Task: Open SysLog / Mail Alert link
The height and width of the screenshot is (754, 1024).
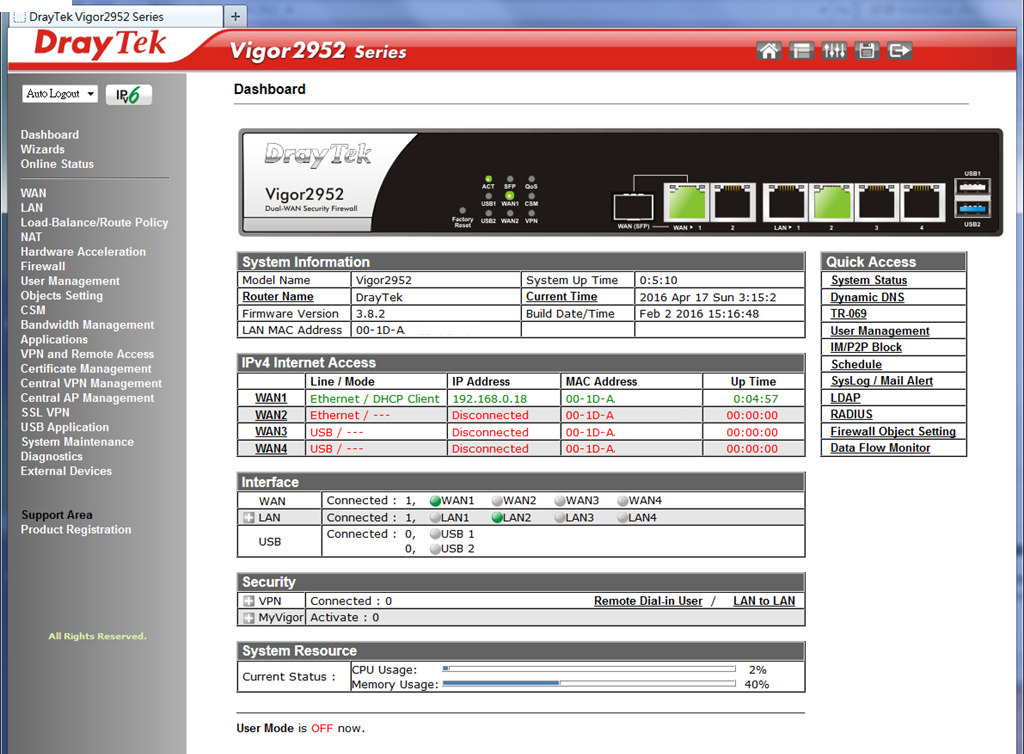Action: click(882, 381)
